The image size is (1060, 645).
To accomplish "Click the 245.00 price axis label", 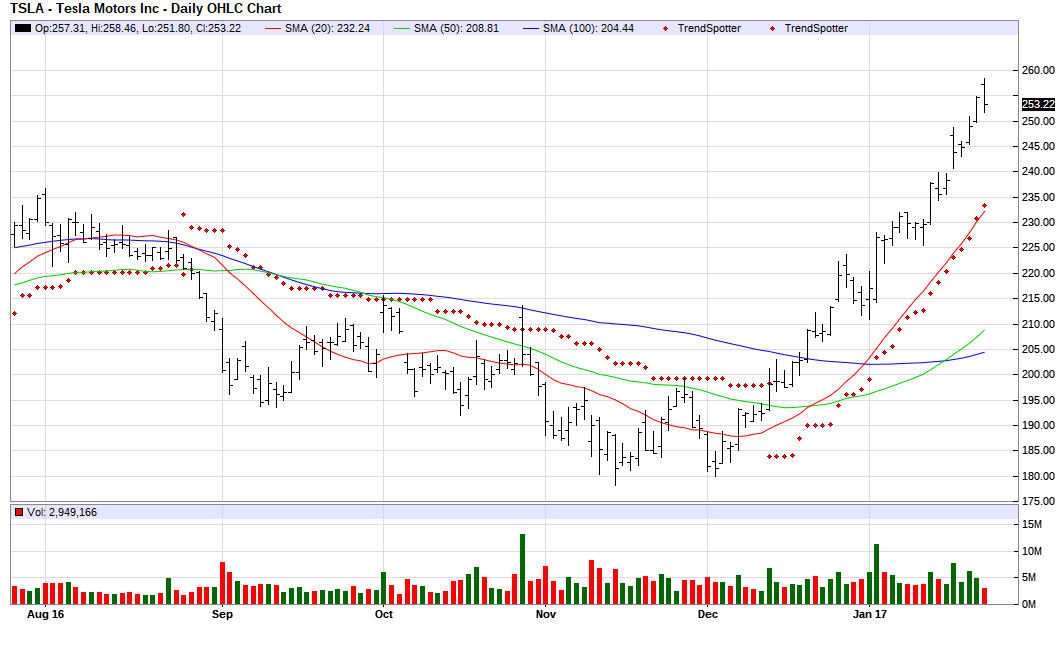I will (x=1038, y=146).
